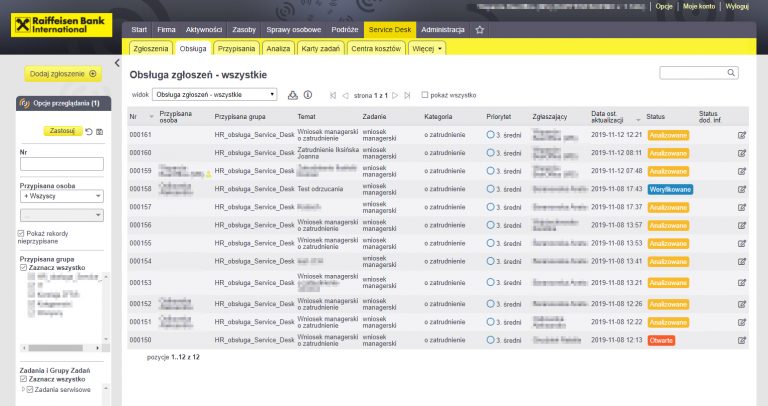Open the empty dropdown below Wszyscy

62,215
